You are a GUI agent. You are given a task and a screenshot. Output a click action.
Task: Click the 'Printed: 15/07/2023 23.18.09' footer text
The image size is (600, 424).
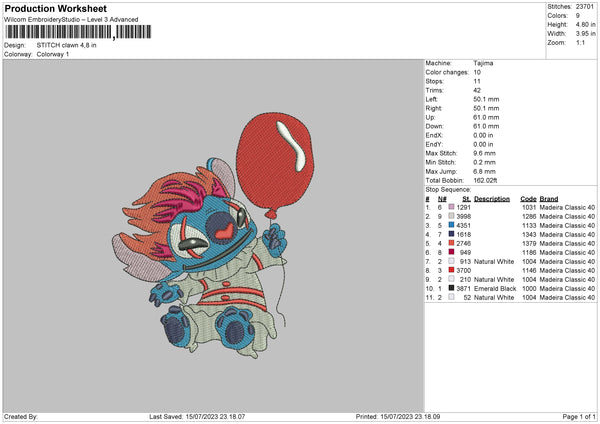click(398, 416)
